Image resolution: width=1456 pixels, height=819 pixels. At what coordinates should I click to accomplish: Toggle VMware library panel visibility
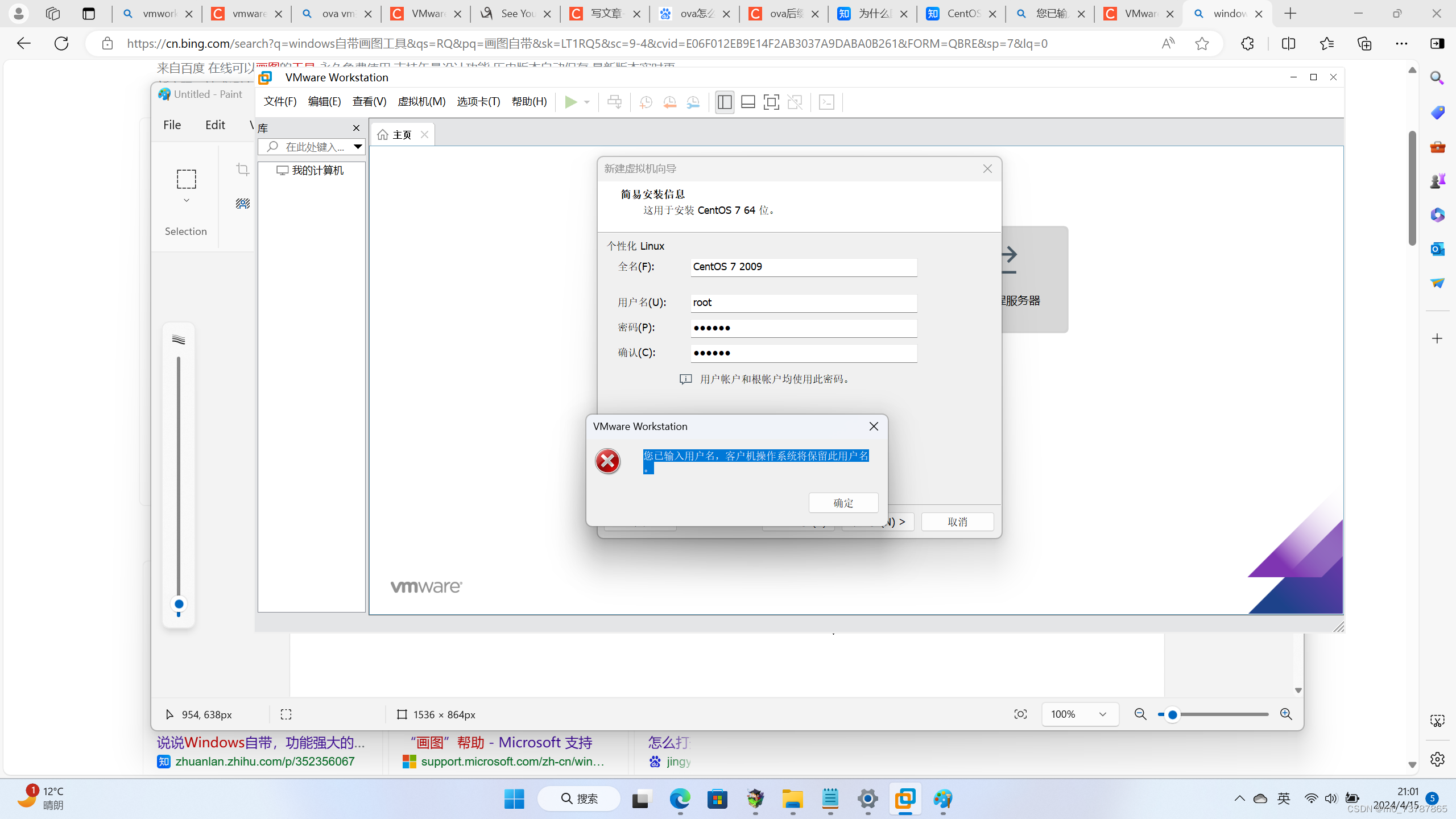coord(725,102)
